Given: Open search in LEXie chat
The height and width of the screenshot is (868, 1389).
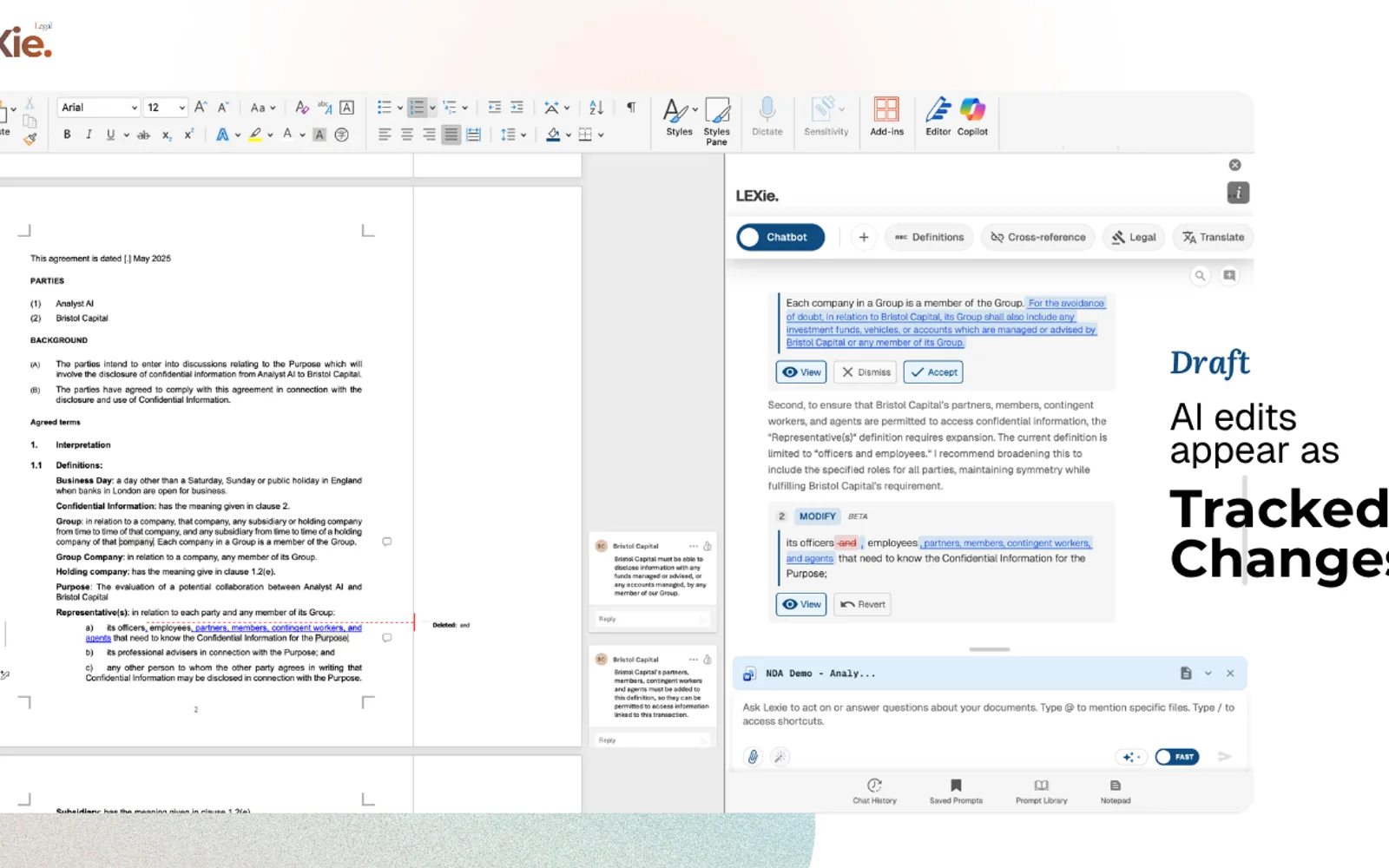Looking at the screenshot, I should [1200, 275].
